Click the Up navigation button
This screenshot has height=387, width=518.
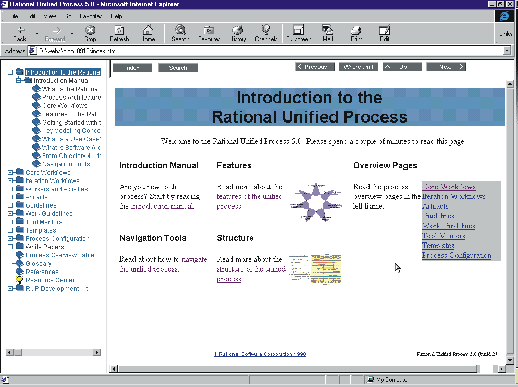click(402, 67)
